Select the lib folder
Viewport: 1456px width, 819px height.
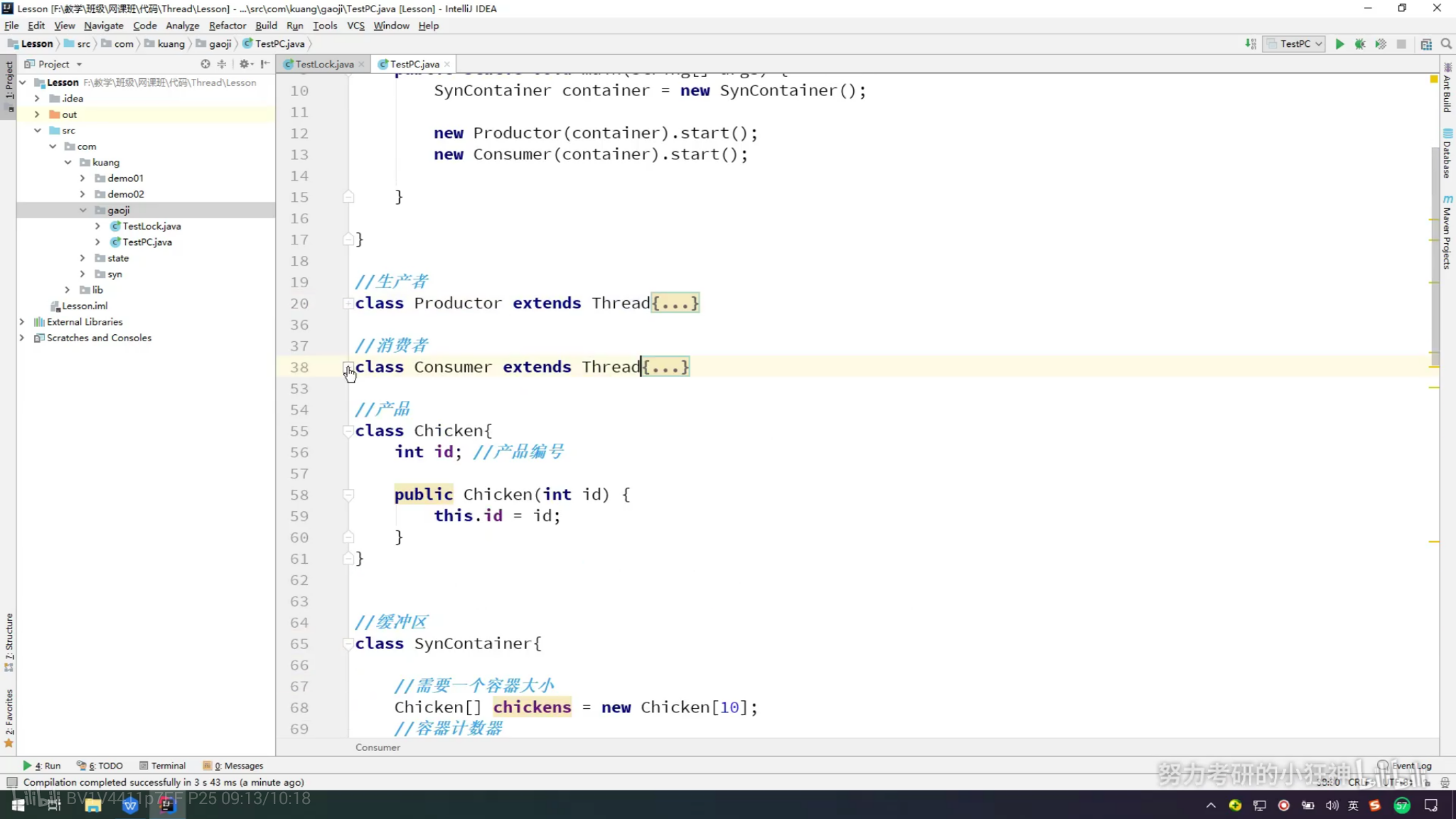(97, 290)
